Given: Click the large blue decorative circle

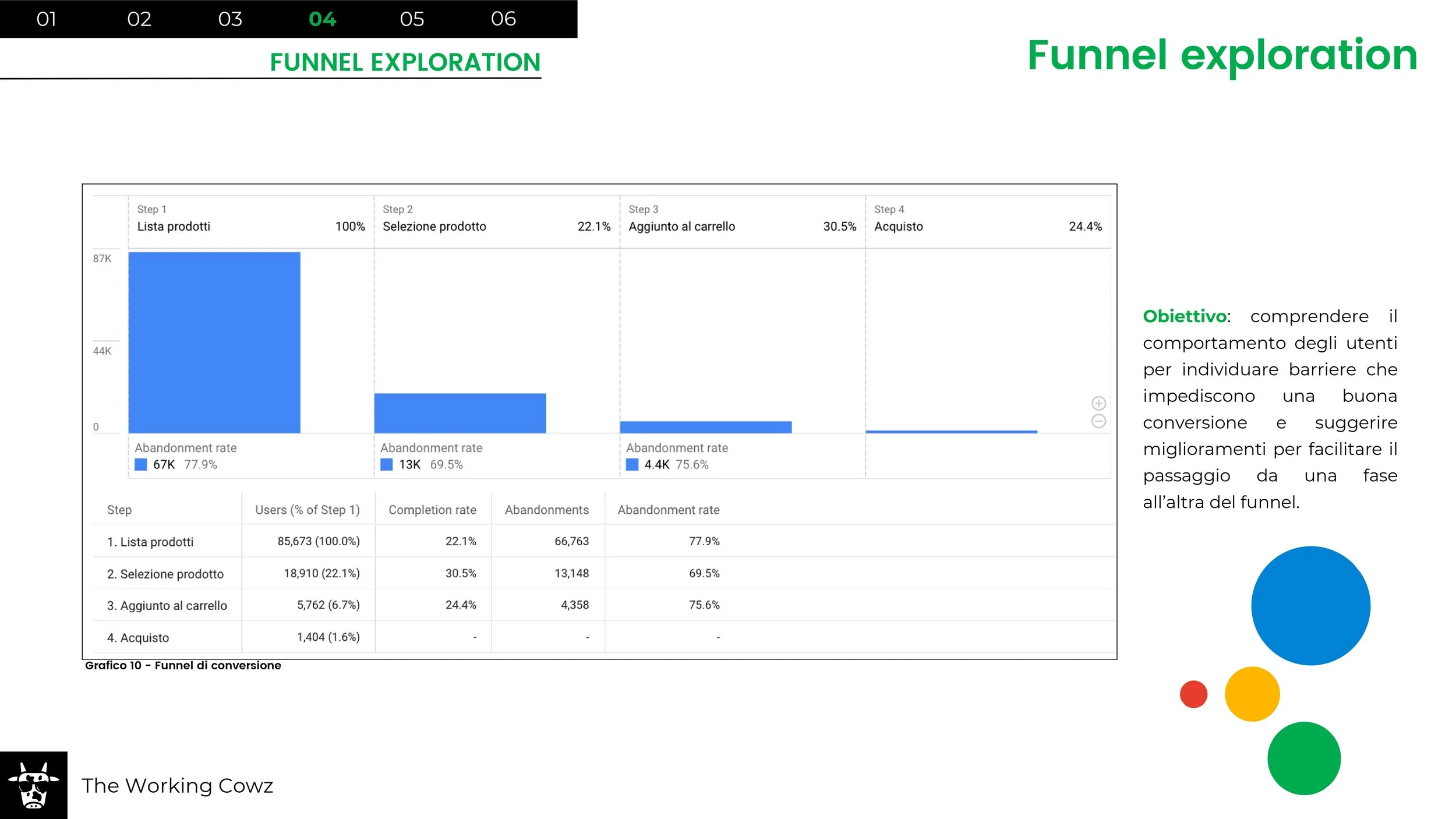Looking at the screenshot, I should coord(1310,605).
